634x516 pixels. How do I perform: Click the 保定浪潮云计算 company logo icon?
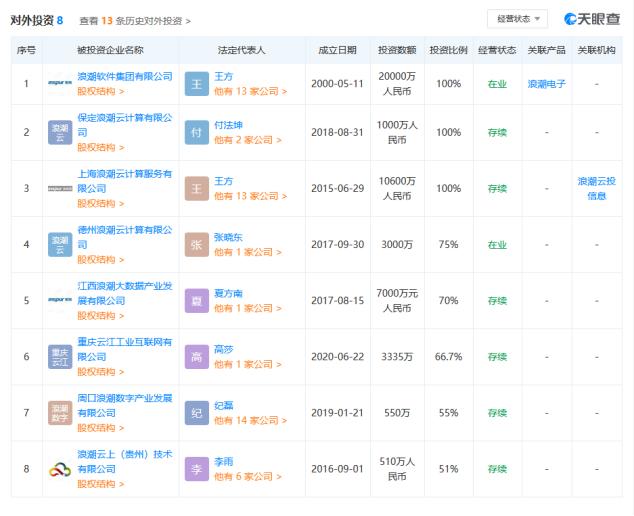point(60,132)
